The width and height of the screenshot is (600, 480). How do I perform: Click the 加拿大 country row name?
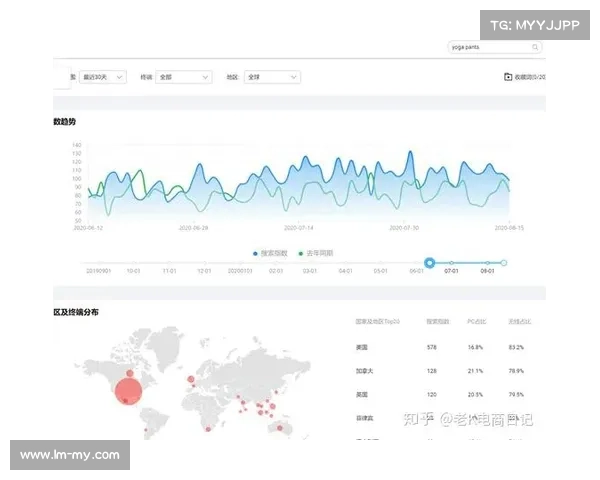point(364,371)
